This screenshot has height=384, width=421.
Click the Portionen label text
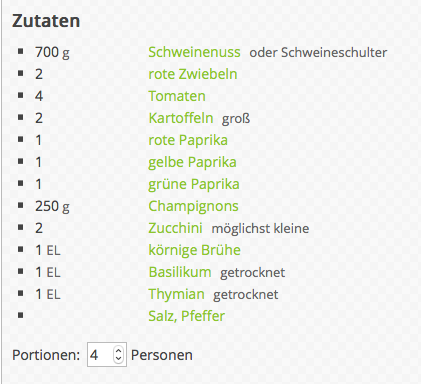pos(46,355)
